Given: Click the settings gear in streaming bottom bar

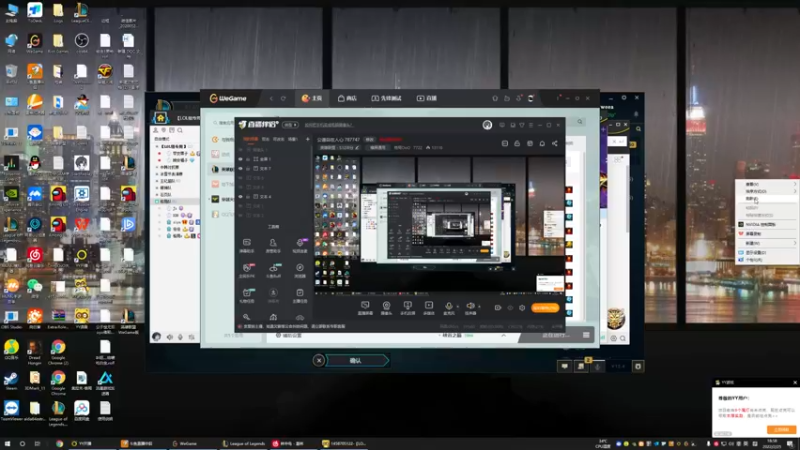Looking at the screenshot, I should pyautogui.click(x=522, y=308).
